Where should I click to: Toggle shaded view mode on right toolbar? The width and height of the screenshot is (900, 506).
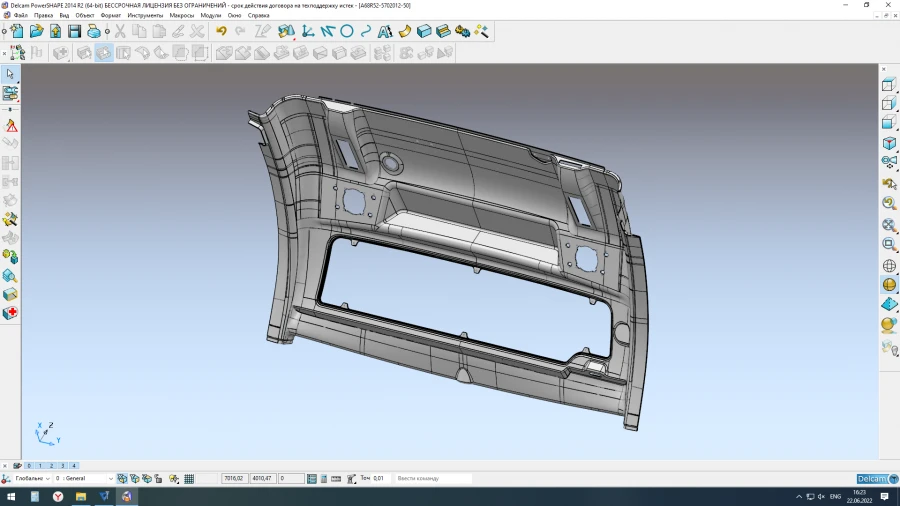point(888,285)
